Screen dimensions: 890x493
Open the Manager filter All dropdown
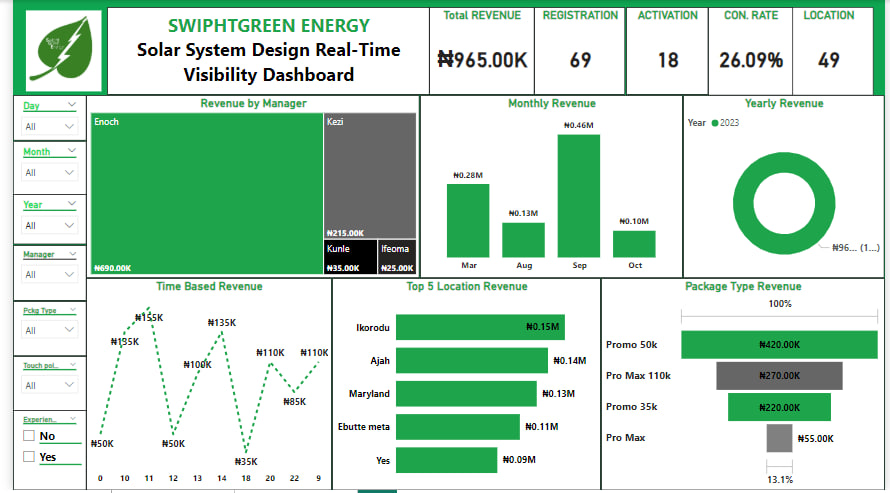(x=49, y=275)
